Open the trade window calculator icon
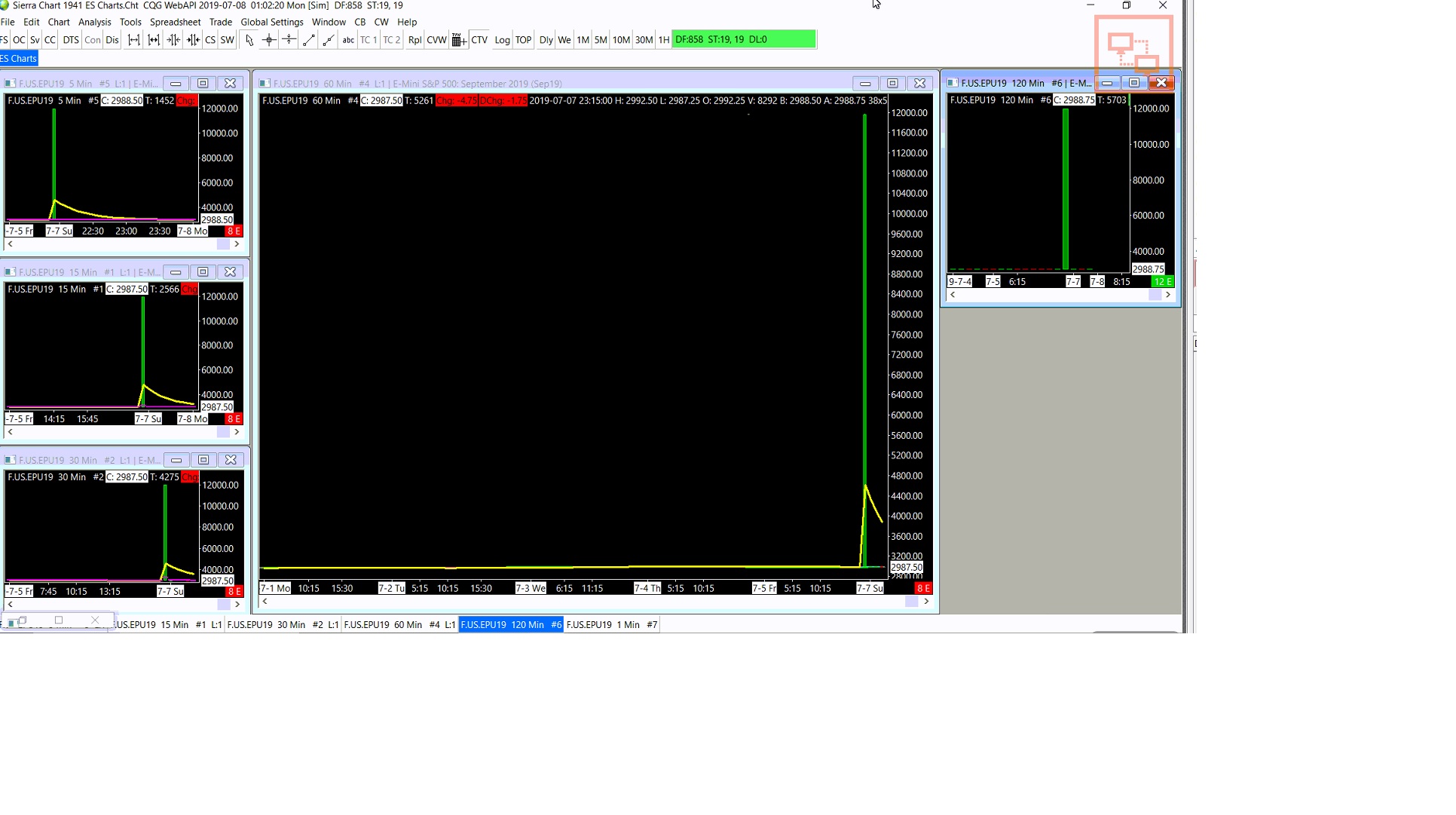The width and height of the screenshot is (1456, 815). [458, 40]
